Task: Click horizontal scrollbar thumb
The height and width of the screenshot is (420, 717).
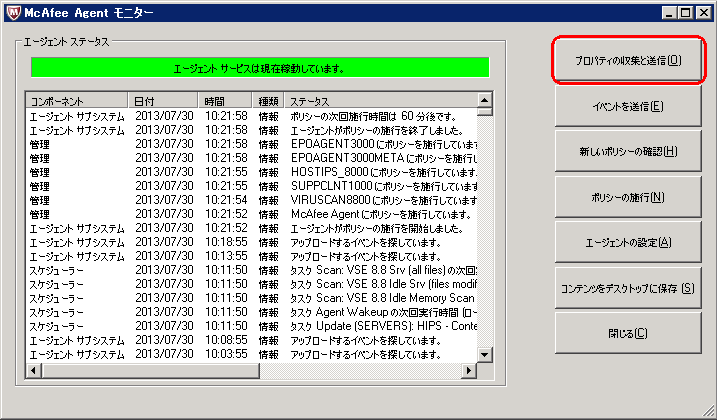Action: pos(150,370)
